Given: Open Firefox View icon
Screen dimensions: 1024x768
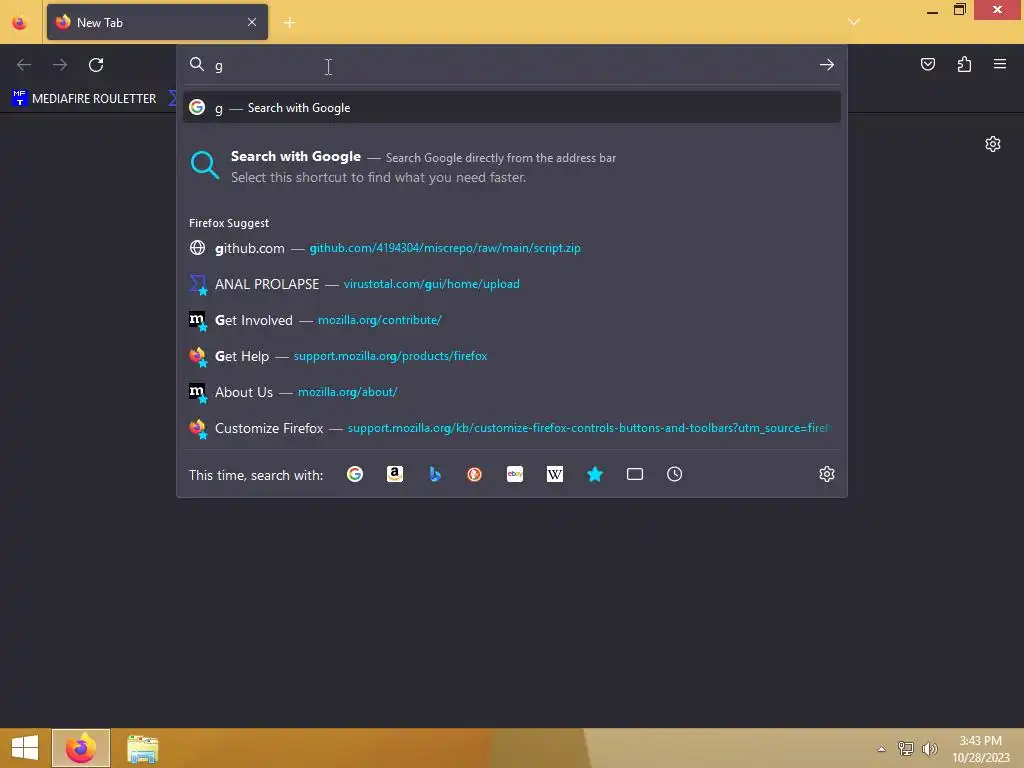Looking at the screenshot, I should [20, 23].
